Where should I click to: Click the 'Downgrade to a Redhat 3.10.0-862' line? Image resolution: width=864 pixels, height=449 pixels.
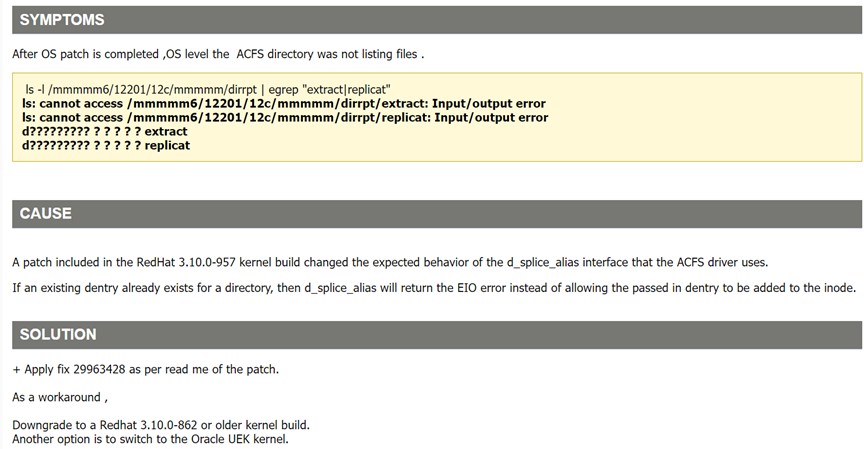pos(161,425)
